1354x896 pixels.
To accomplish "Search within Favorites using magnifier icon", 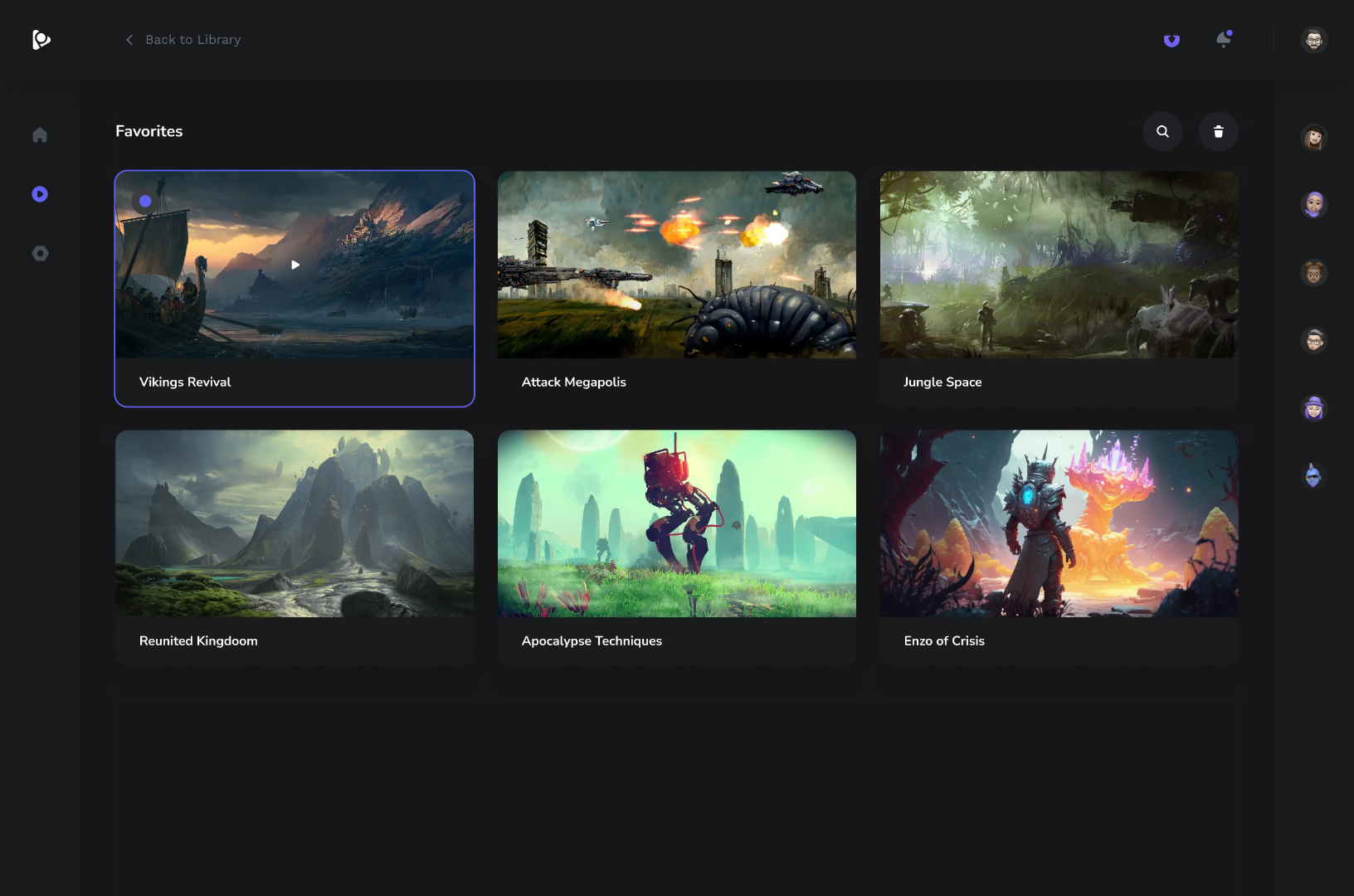I will tap(1162, 132).
